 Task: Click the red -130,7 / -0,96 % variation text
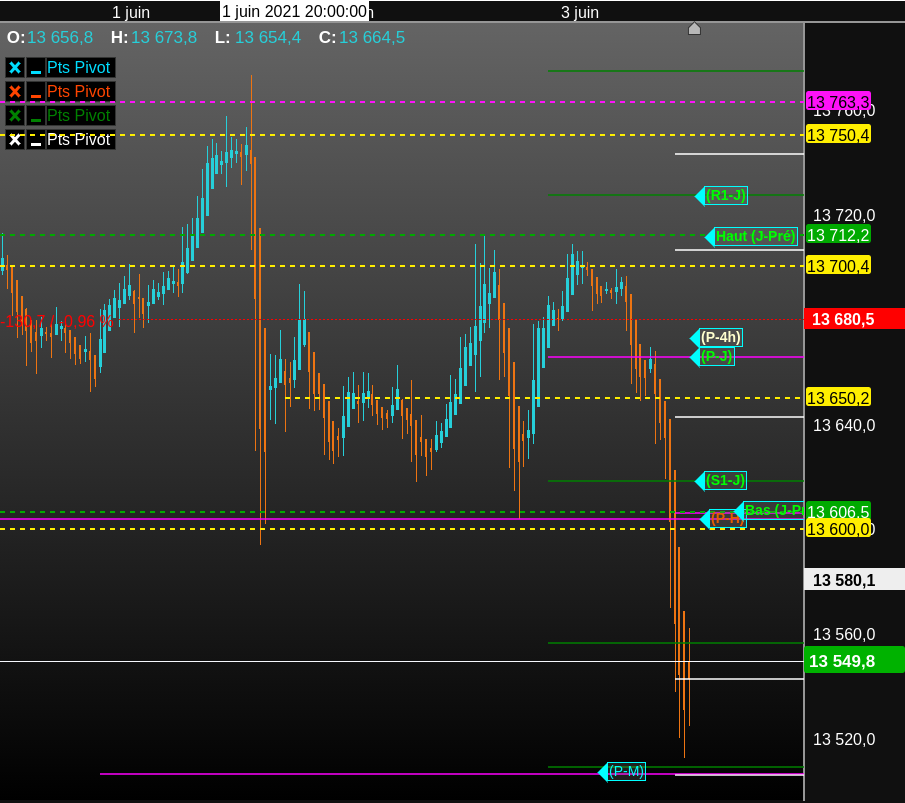57,321
